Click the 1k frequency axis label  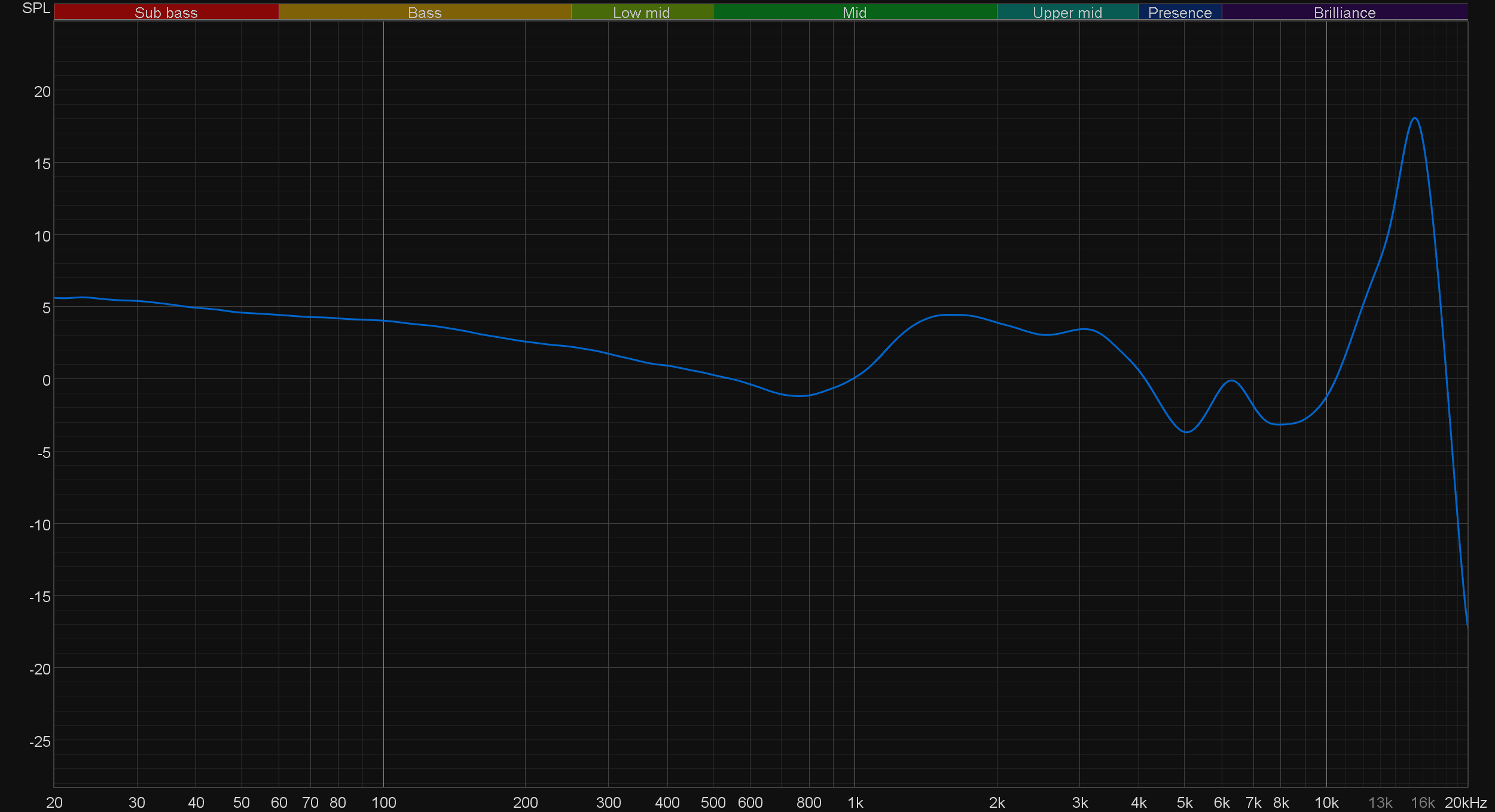click(855, 802)
